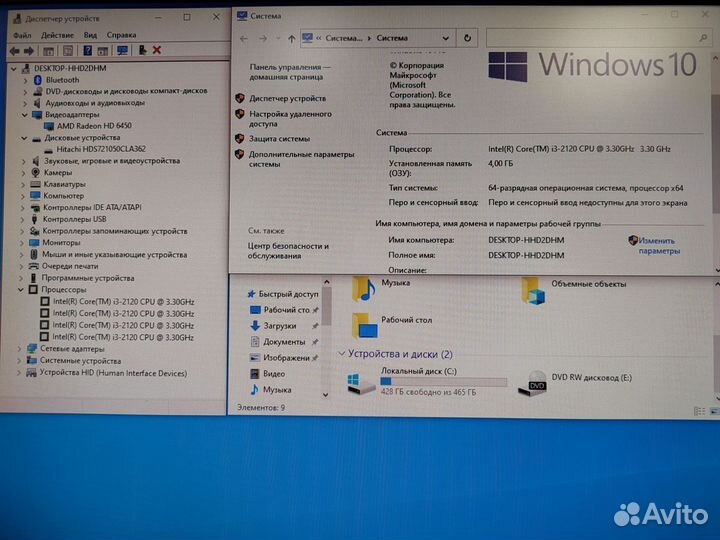Collapse the Устройства и диски section
This screenshot has height=540, width=720.
342,354
